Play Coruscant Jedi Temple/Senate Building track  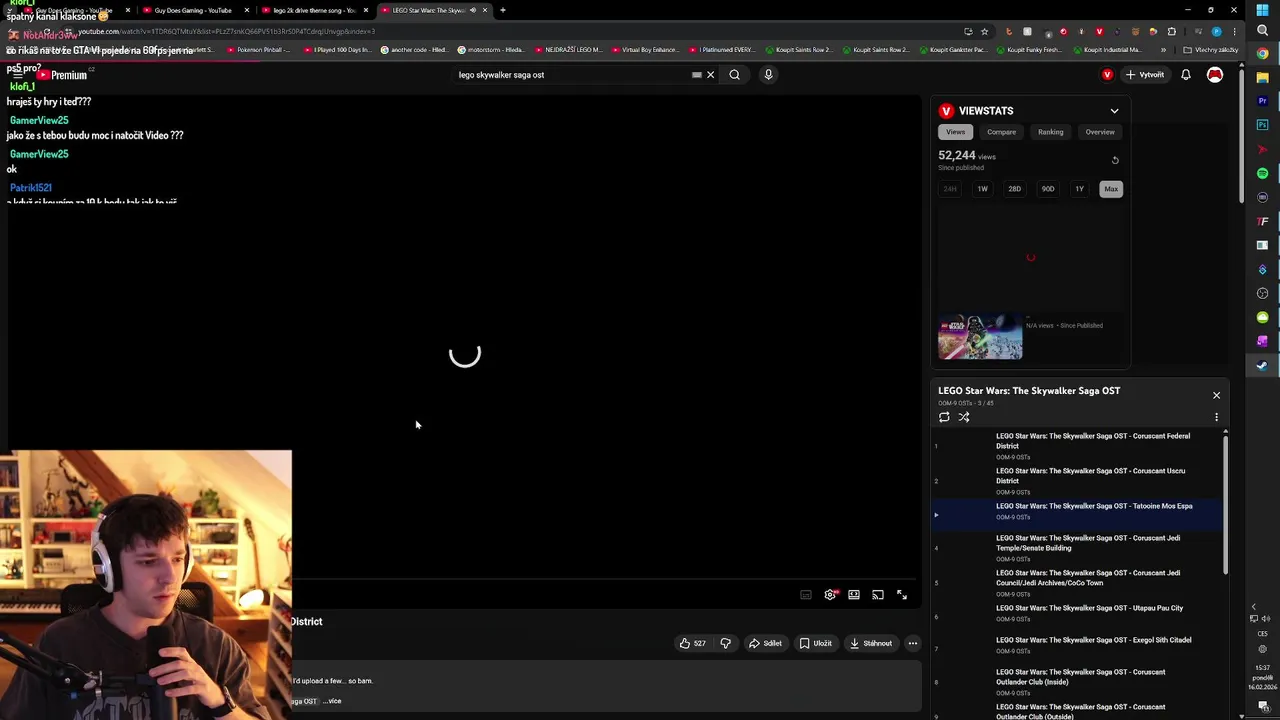coord(1076,548)
